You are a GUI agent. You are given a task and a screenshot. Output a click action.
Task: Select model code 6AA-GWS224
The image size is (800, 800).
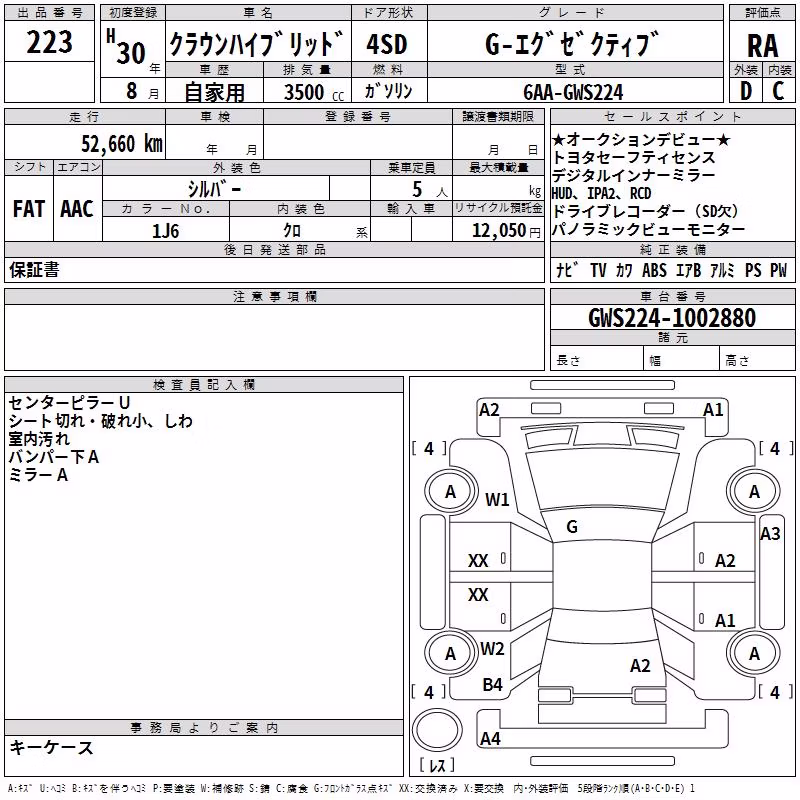coord(573,92)
